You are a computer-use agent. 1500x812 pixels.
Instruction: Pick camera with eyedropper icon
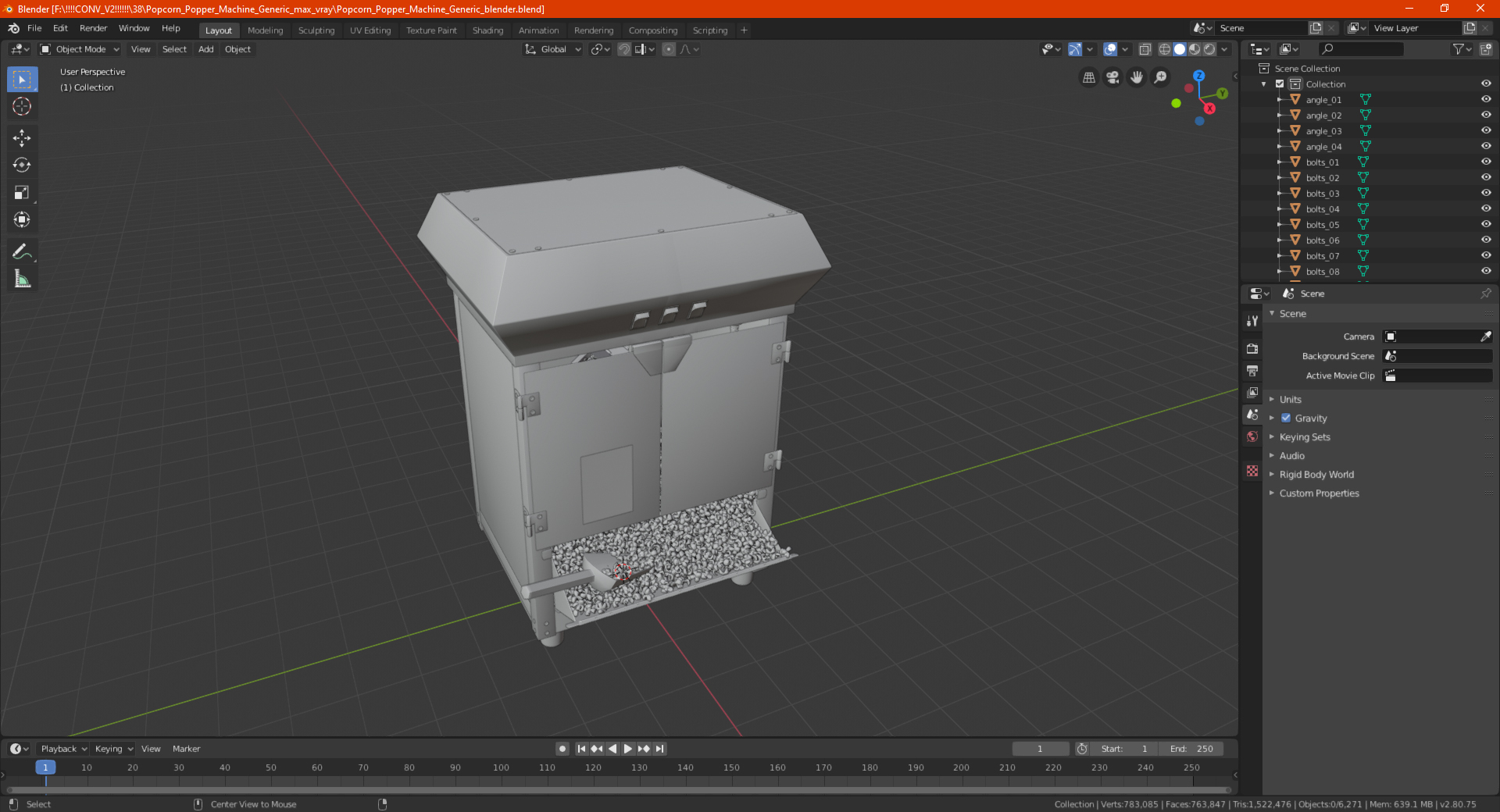1486,337
